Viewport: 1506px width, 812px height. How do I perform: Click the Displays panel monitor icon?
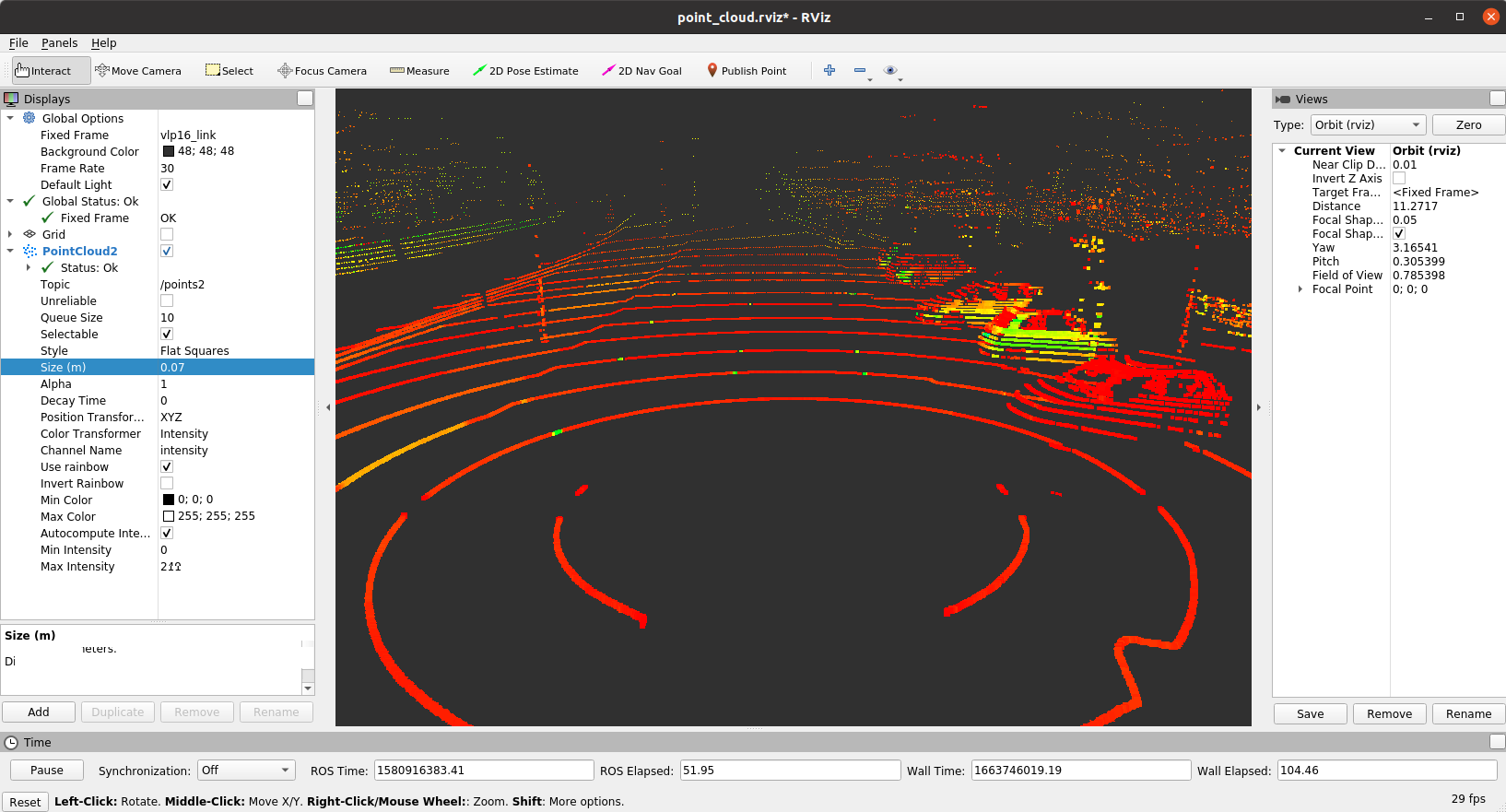coord(11,99)
